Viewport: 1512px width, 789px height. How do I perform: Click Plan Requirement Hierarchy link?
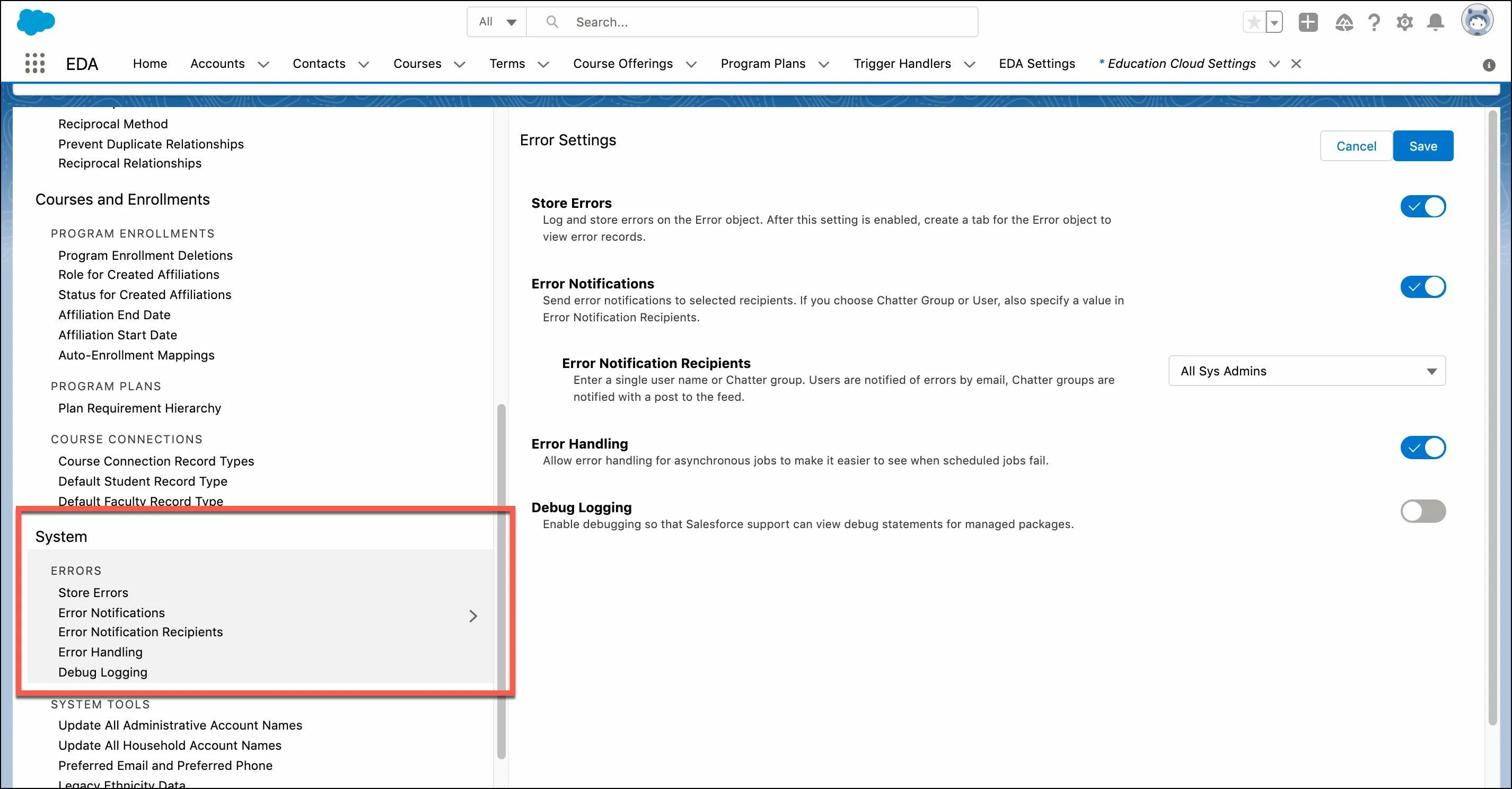click(x=139, y=408)
